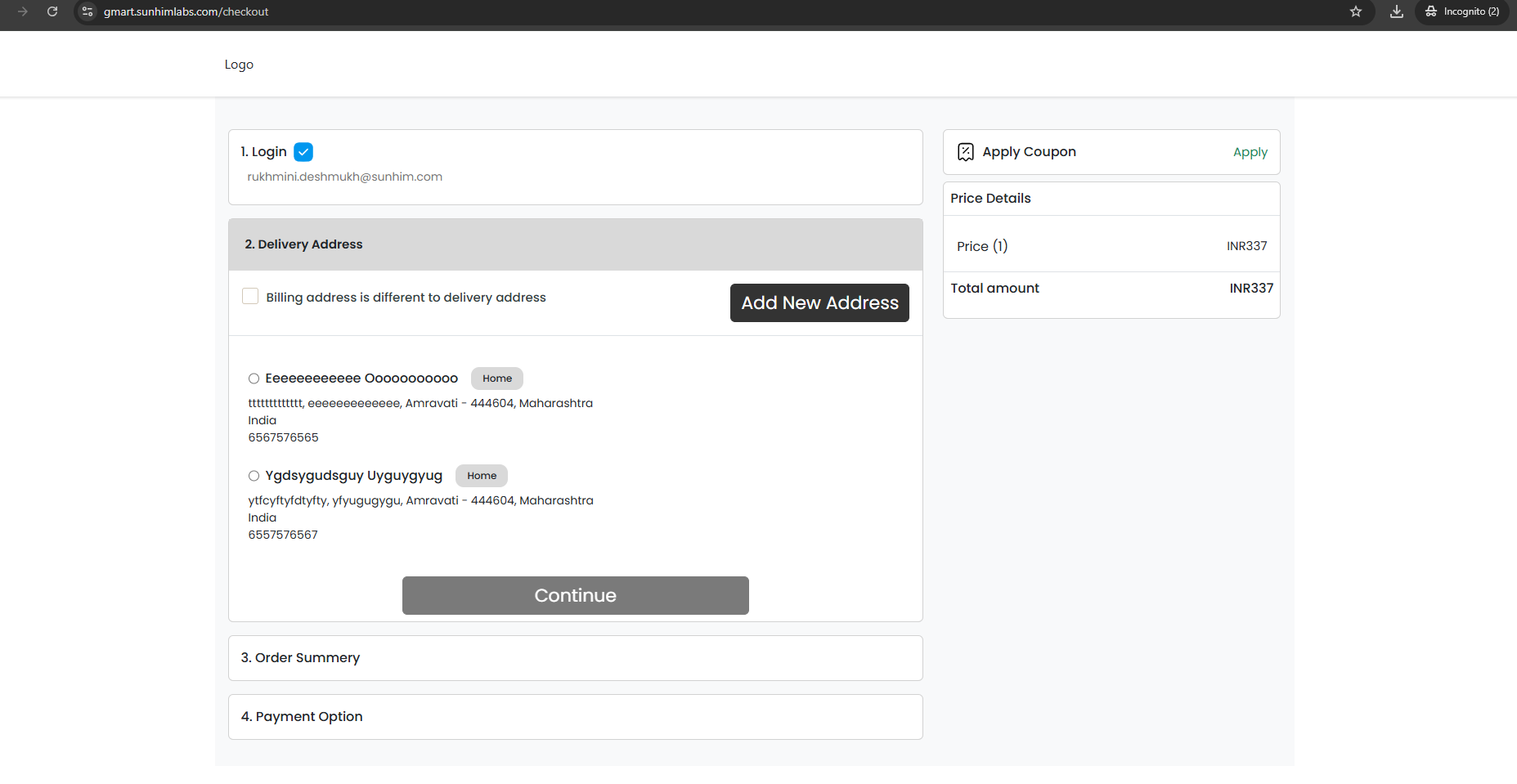Image resolution: width=1517 pixels, height=784 pixels.
Task: Click the INR337 value beside Total amount
Action: [1251, 288]
